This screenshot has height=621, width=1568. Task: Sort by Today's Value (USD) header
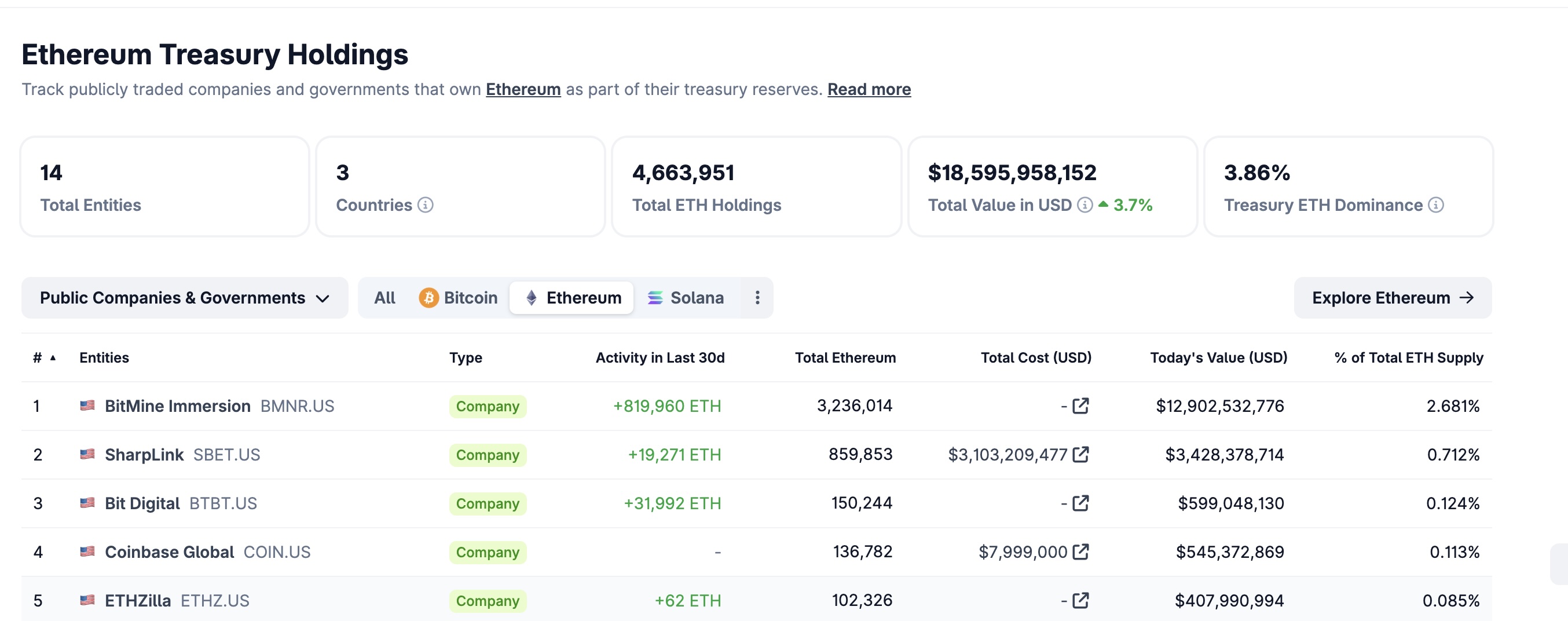tap(1218, 357)
